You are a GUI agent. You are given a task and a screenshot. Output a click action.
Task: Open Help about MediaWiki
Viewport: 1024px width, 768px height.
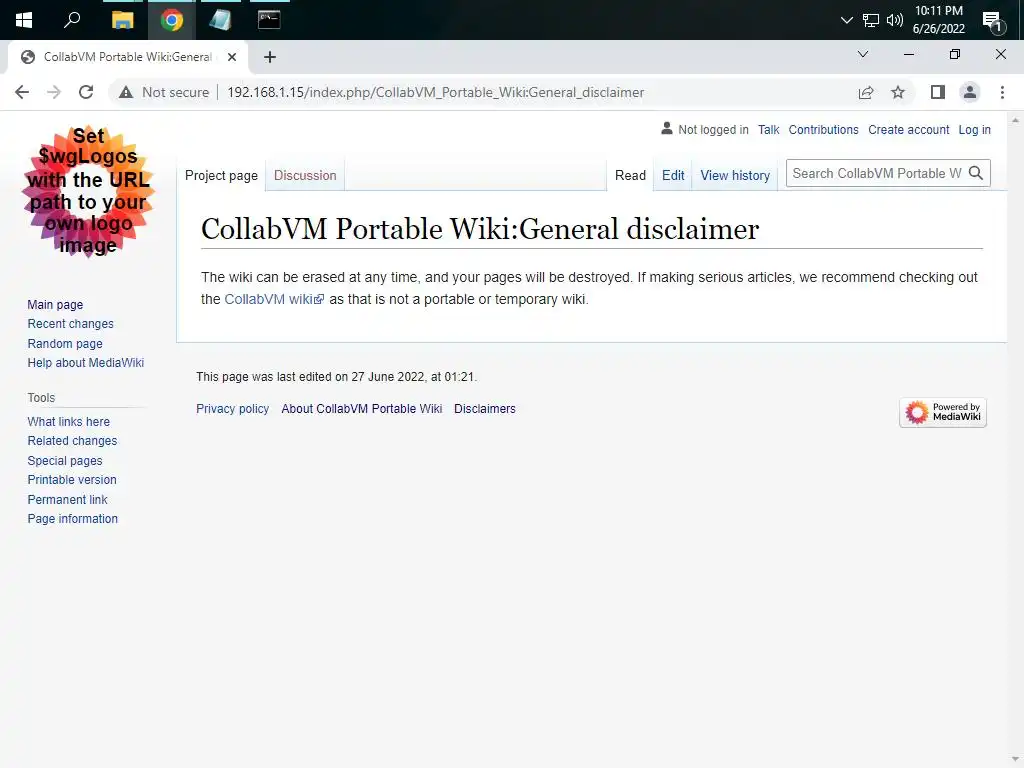(x=86, y=363)
